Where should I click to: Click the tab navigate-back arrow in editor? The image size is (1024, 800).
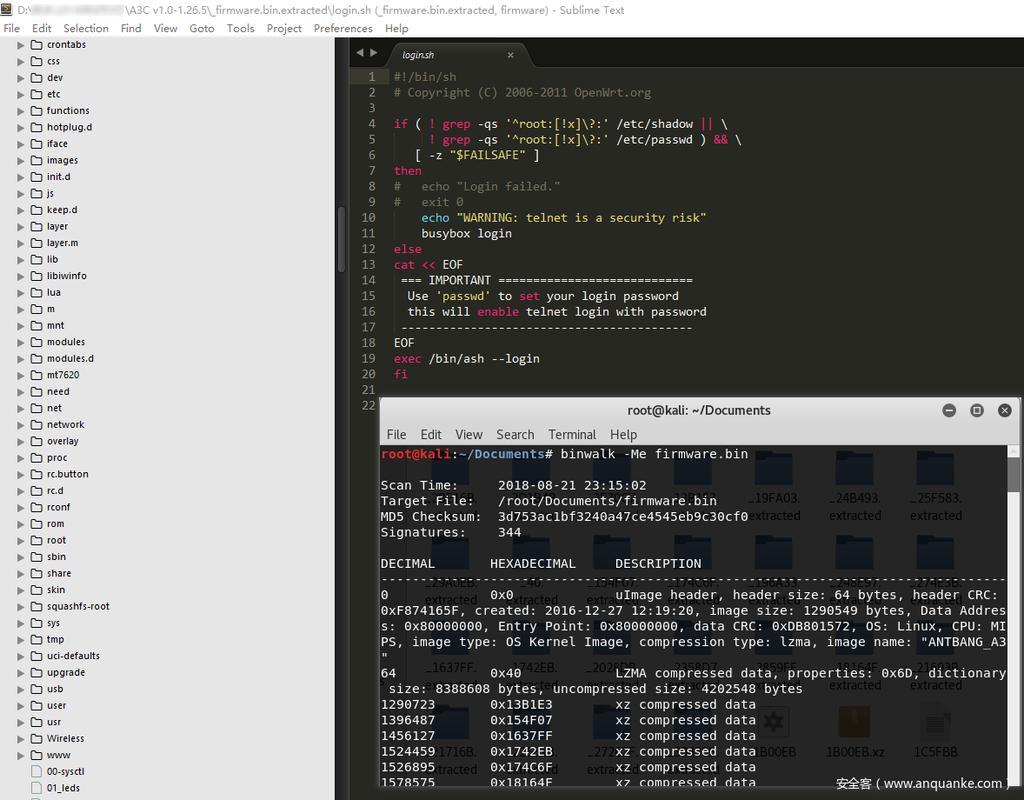[361, 53]
